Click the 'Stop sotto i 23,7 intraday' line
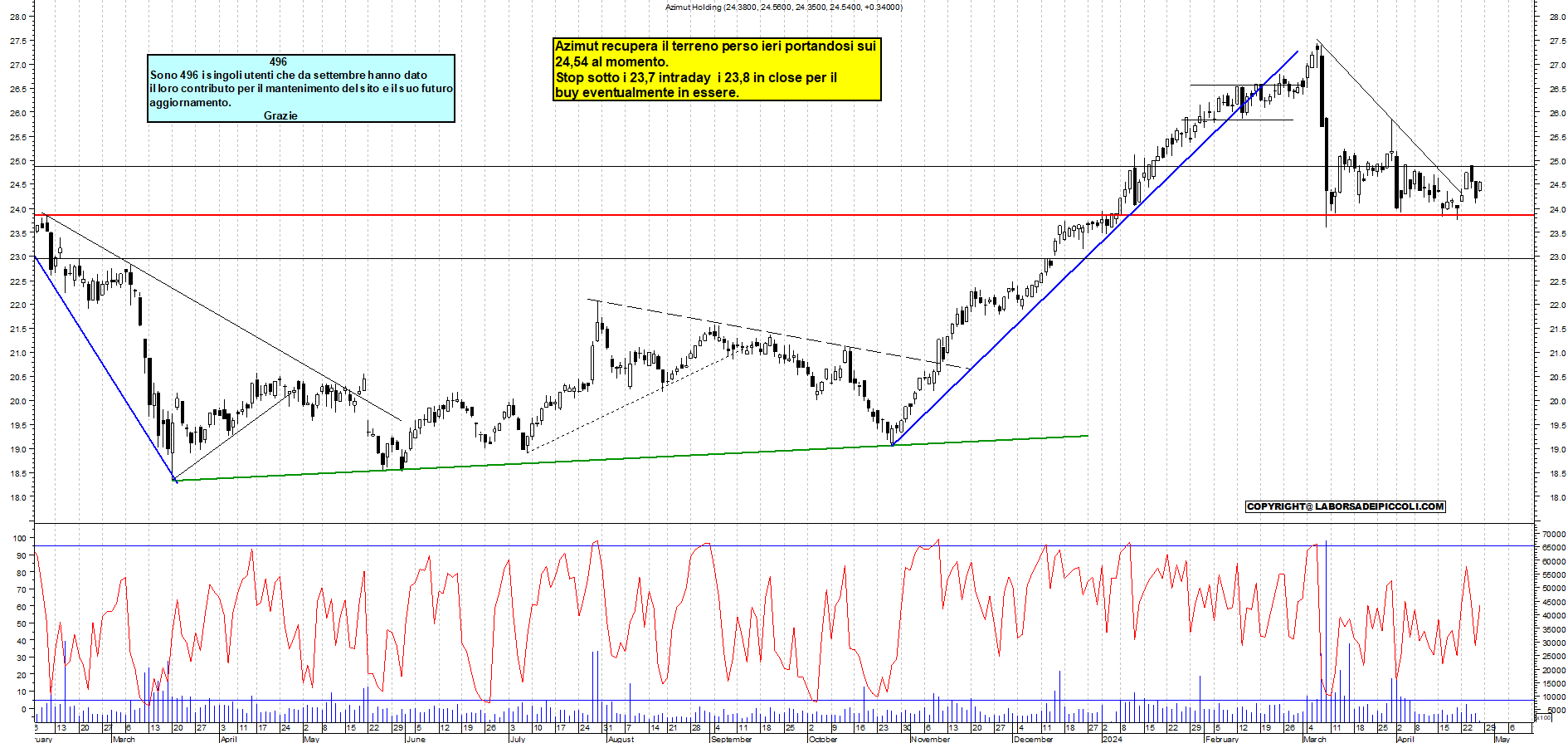1568x743 pixels. click(696, 77)
